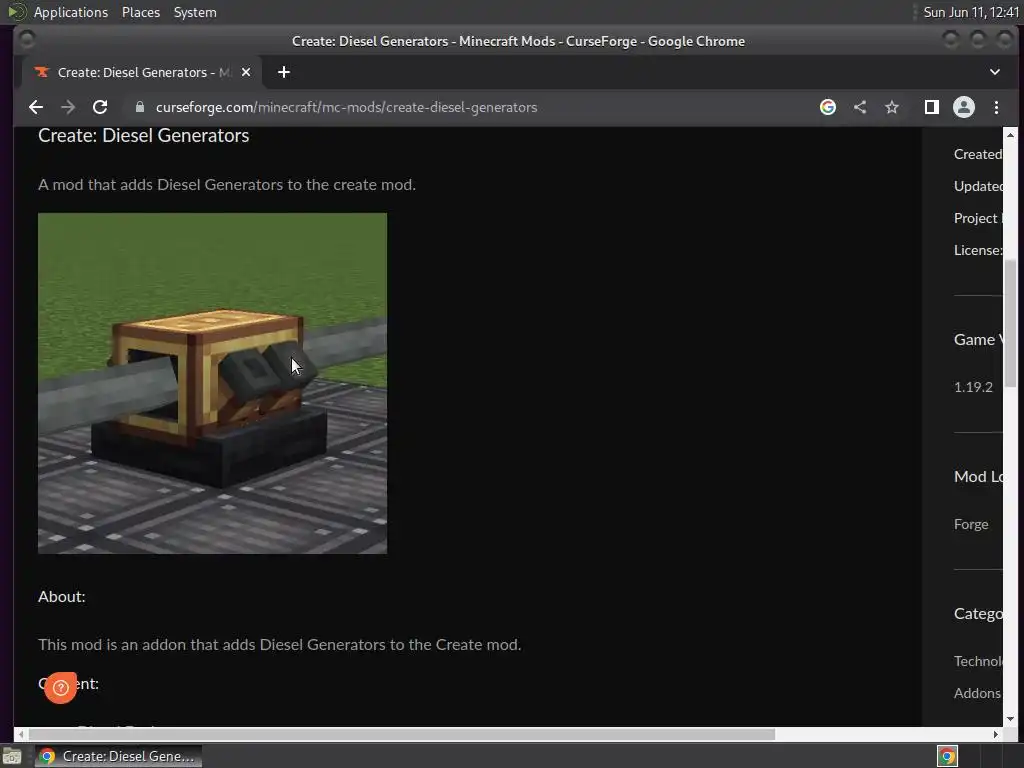
Task: Open the orange help chat bubble
Action: tap(61, 688)
